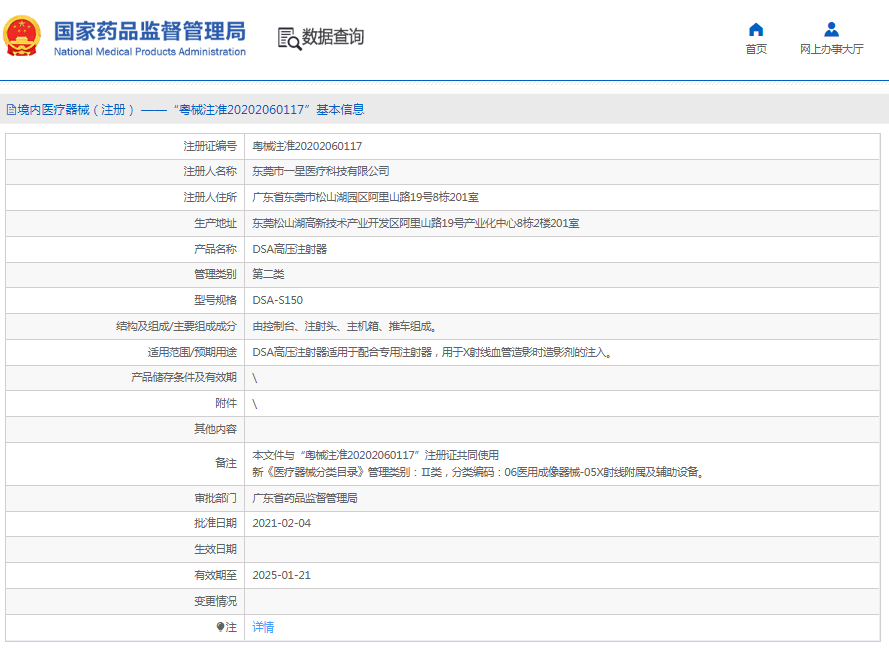
Task: Click the national emblem logo
Action: point(24,37)
